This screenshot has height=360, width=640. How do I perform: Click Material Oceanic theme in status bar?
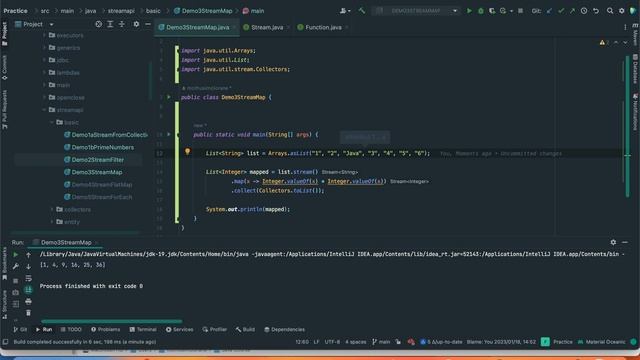[x=602, y=342]
